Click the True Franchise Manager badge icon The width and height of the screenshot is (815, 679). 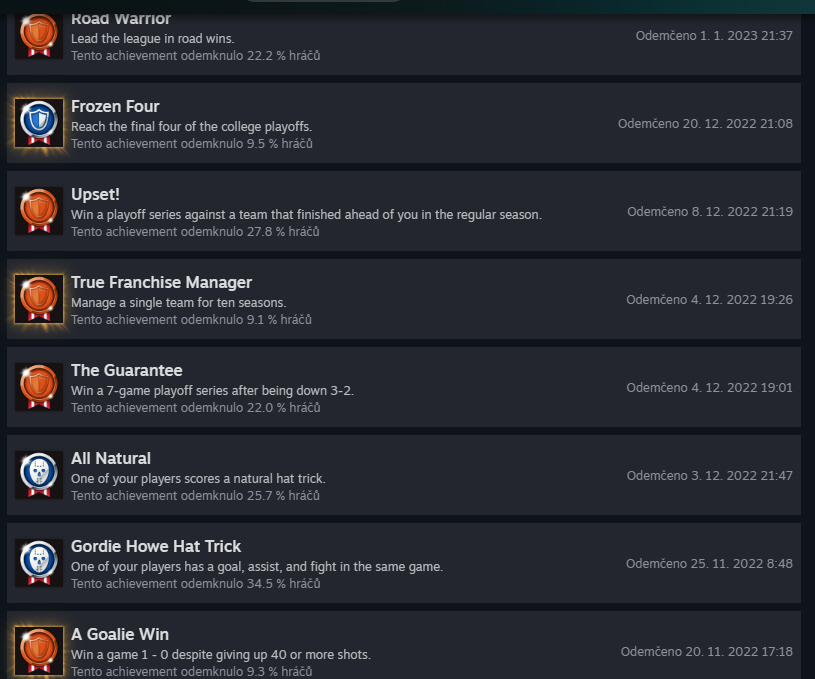coord(39,299)
